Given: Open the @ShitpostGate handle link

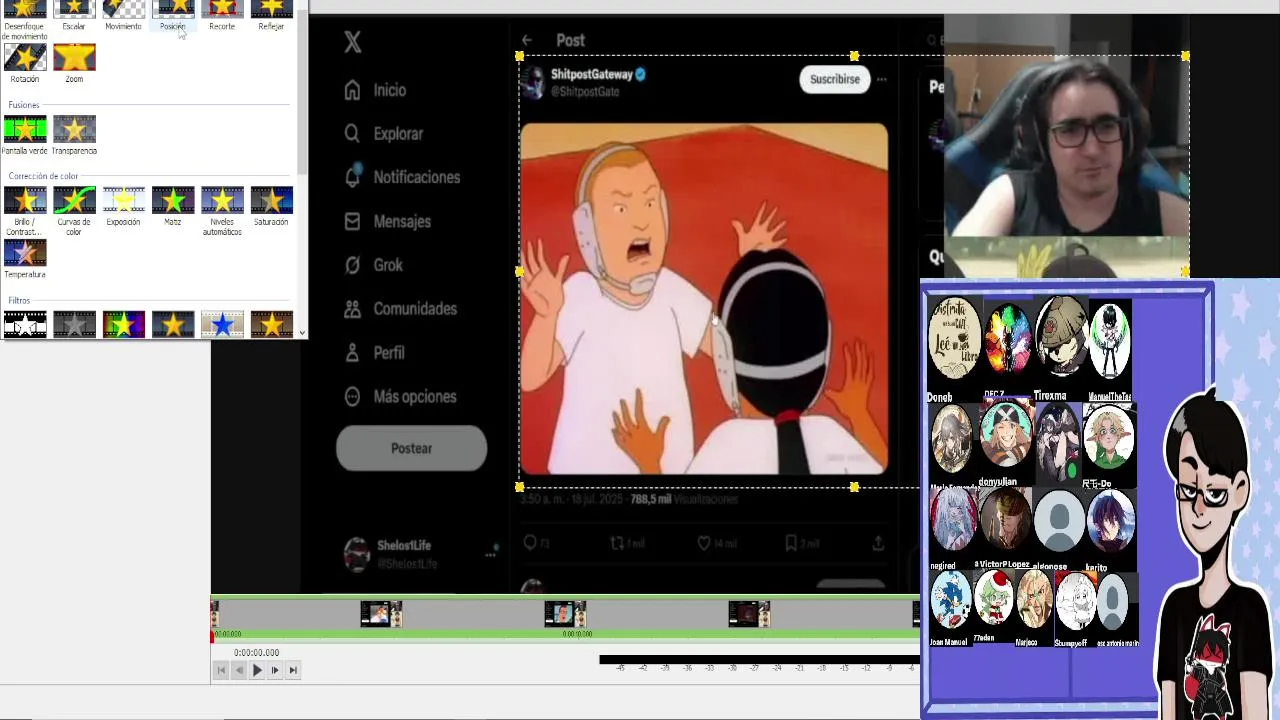Looking at the screenshot, I should [x=585, y=91].
